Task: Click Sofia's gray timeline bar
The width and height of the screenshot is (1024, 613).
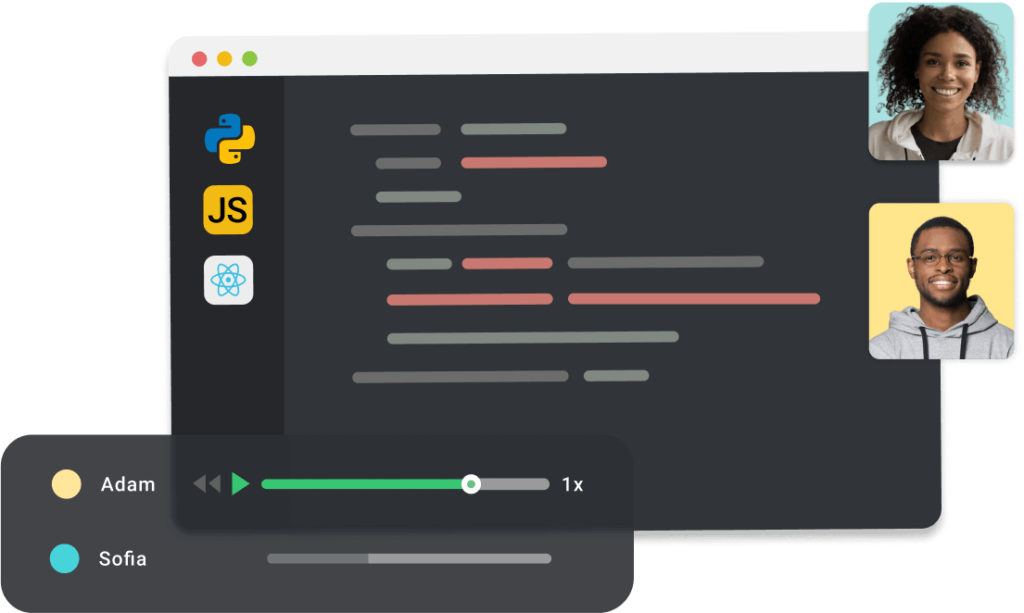Action: click(409, 559)
